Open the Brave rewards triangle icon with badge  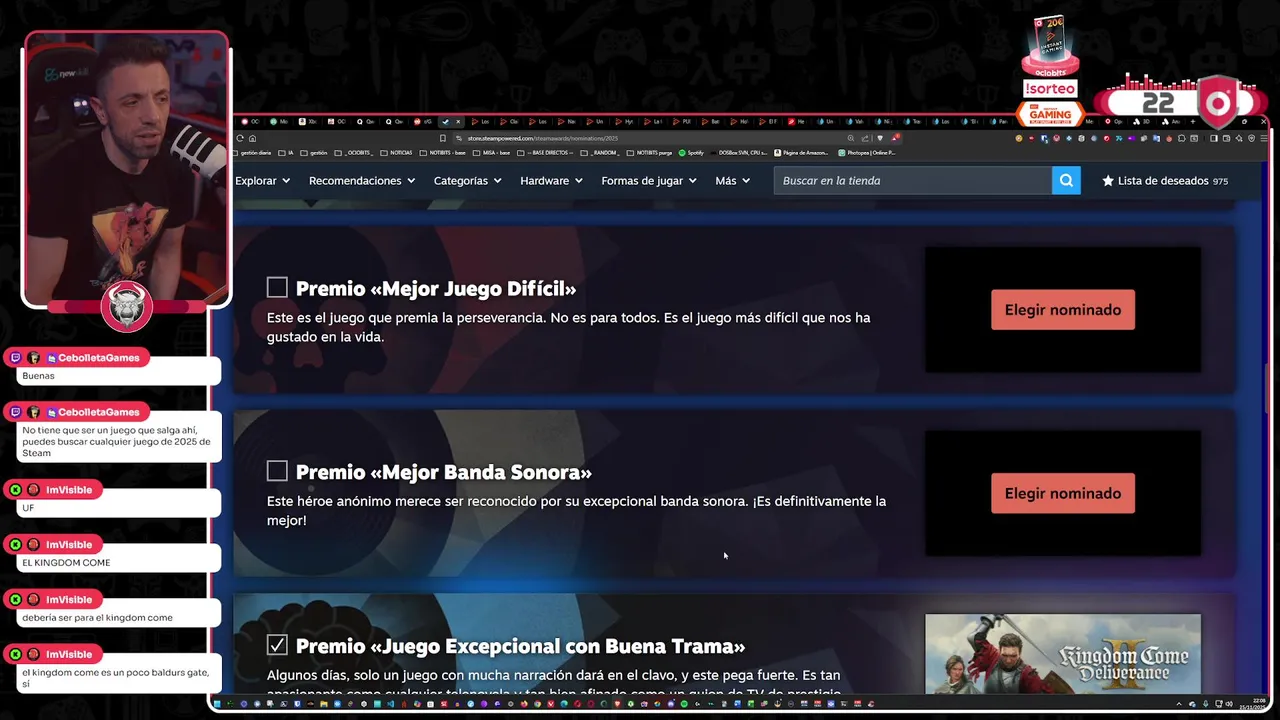(x=895, y=137)
